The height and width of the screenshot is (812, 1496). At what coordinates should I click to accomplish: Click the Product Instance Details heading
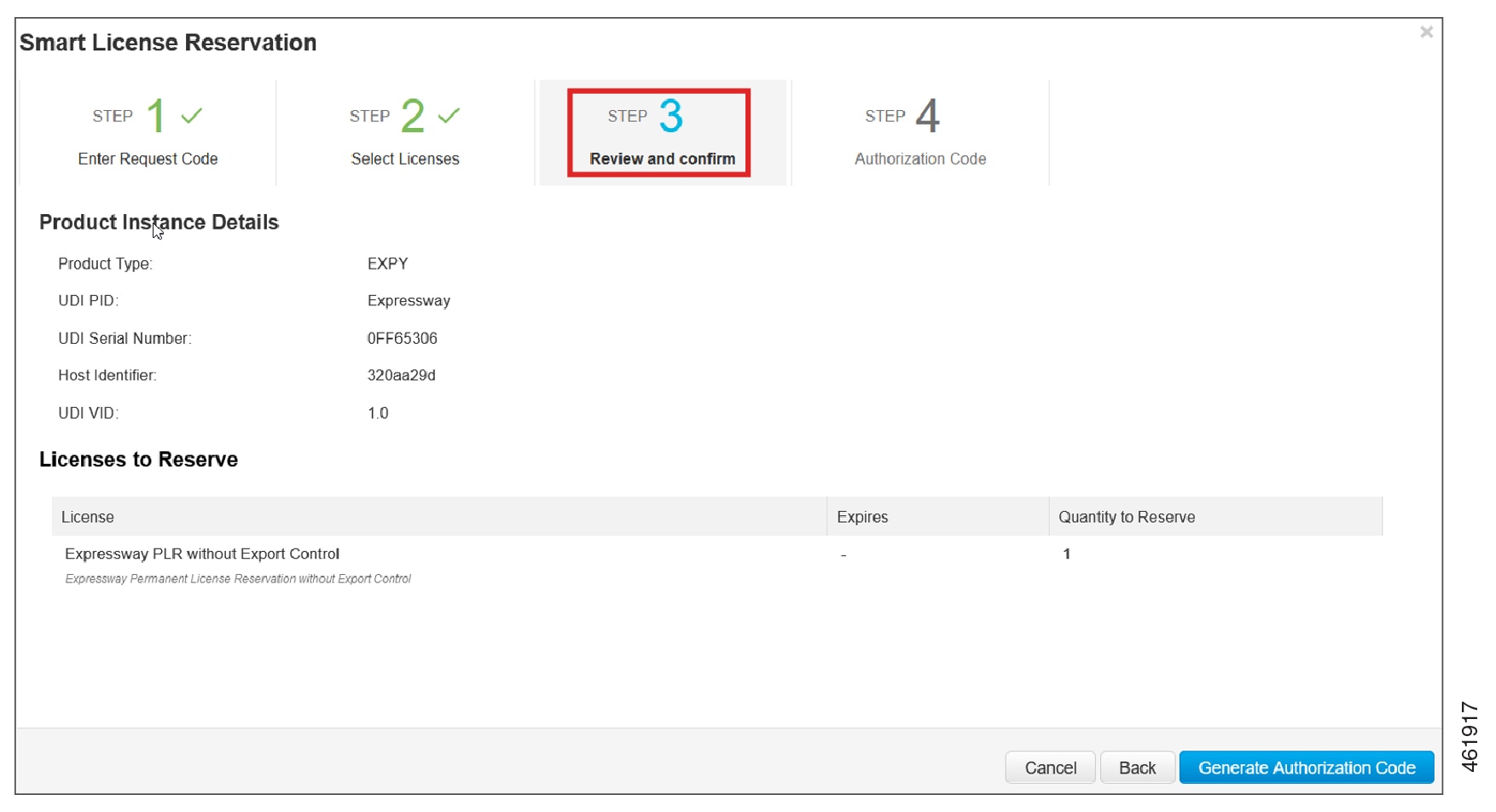pyautogui.click(x=159, y=223)
